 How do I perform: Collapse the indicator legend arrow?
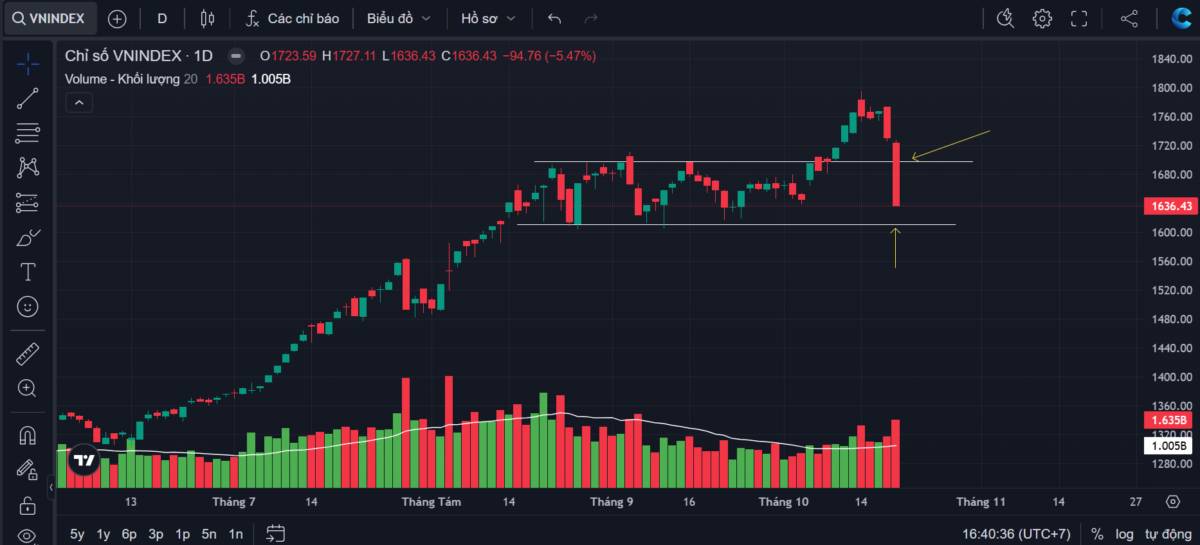coord(78,102)
